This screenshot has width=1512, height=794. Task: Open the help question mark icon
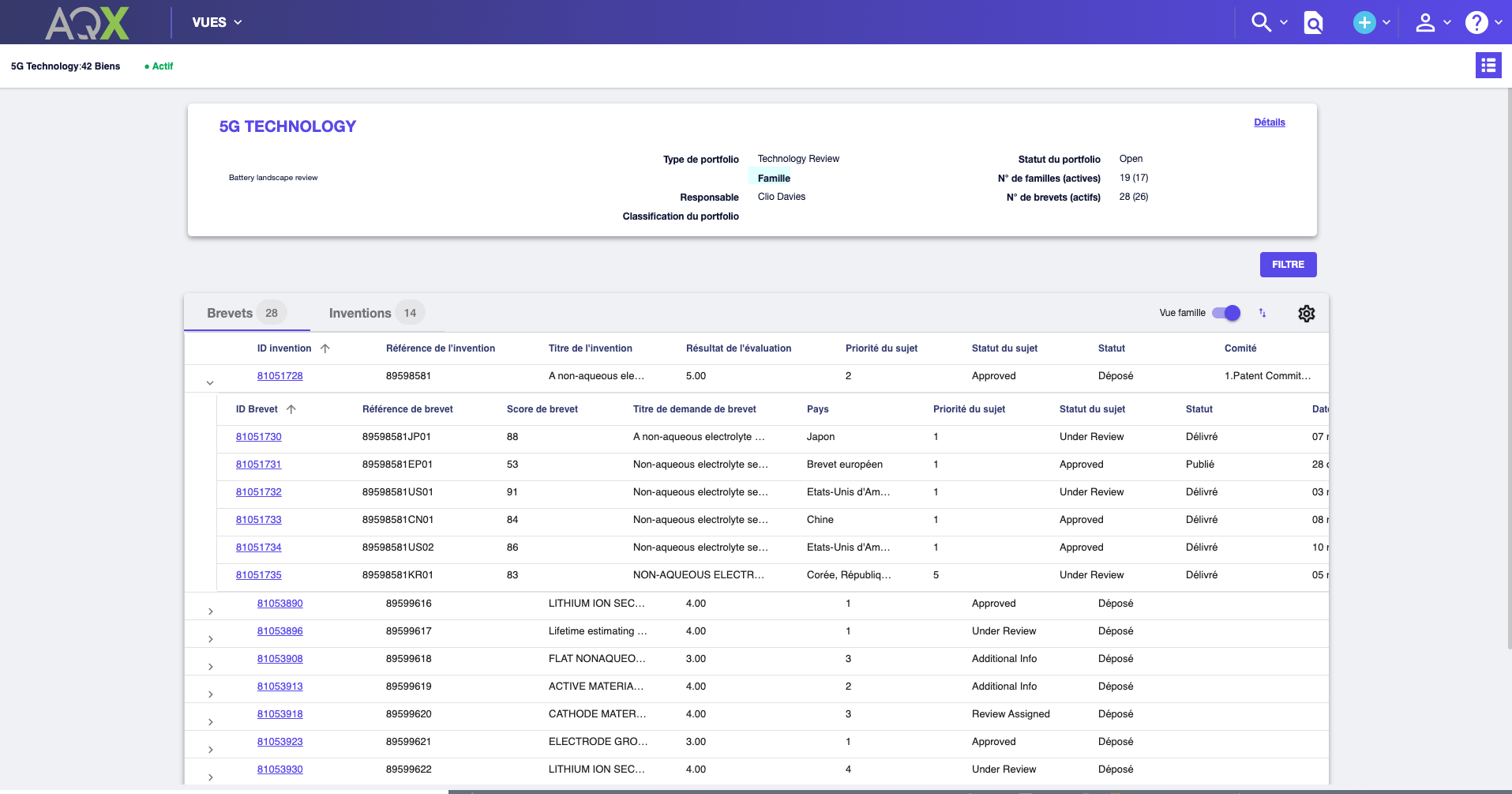1476,22
